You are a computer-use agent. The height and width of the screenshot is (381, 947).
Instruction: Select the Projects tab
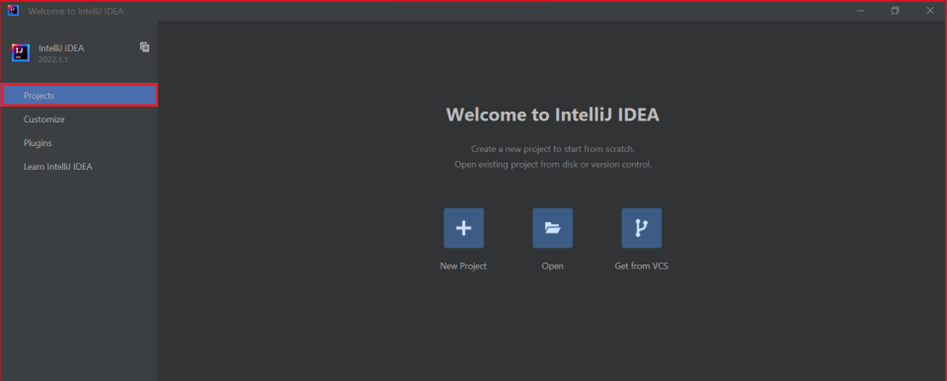[80, 95]
